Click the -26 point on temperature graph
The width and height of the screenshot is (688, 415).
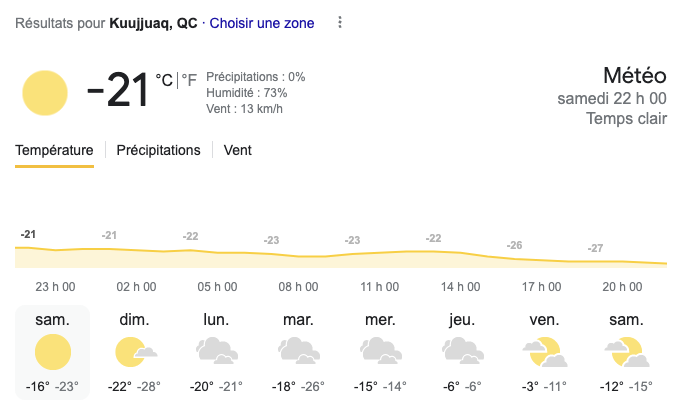click(515, 245)
